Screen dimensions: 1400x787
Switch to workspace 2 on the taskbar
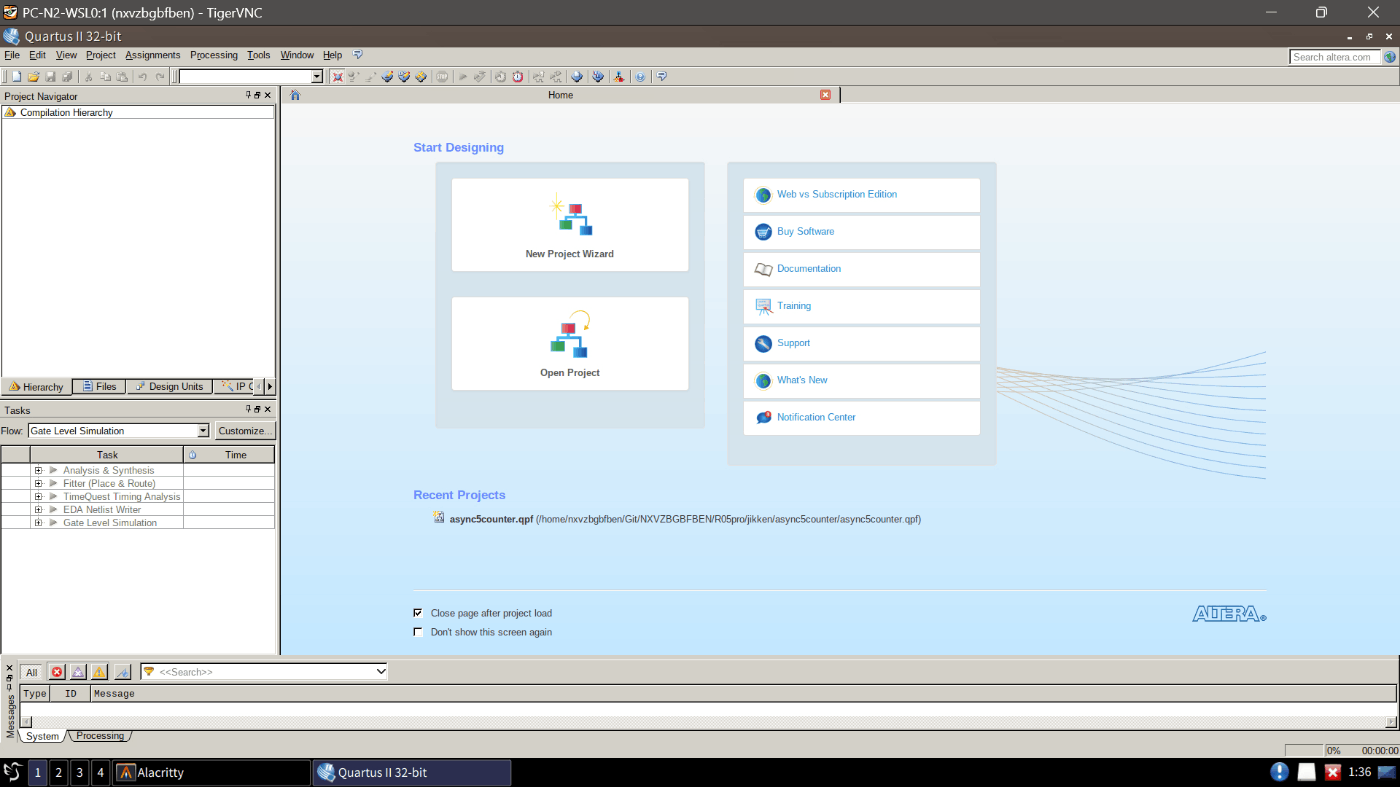[x=58, y=772]
